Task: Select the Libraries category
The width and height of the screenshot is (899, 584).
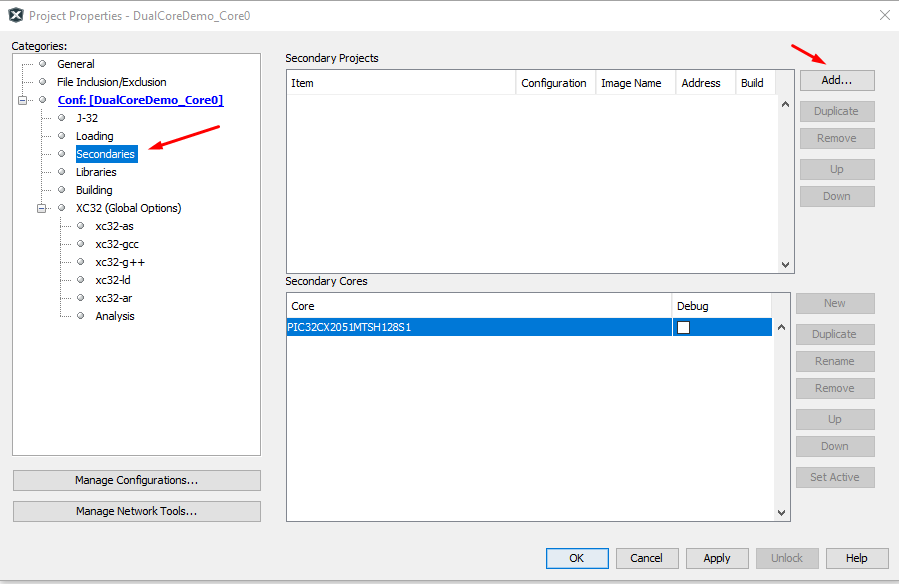Action: pos(96,172)
